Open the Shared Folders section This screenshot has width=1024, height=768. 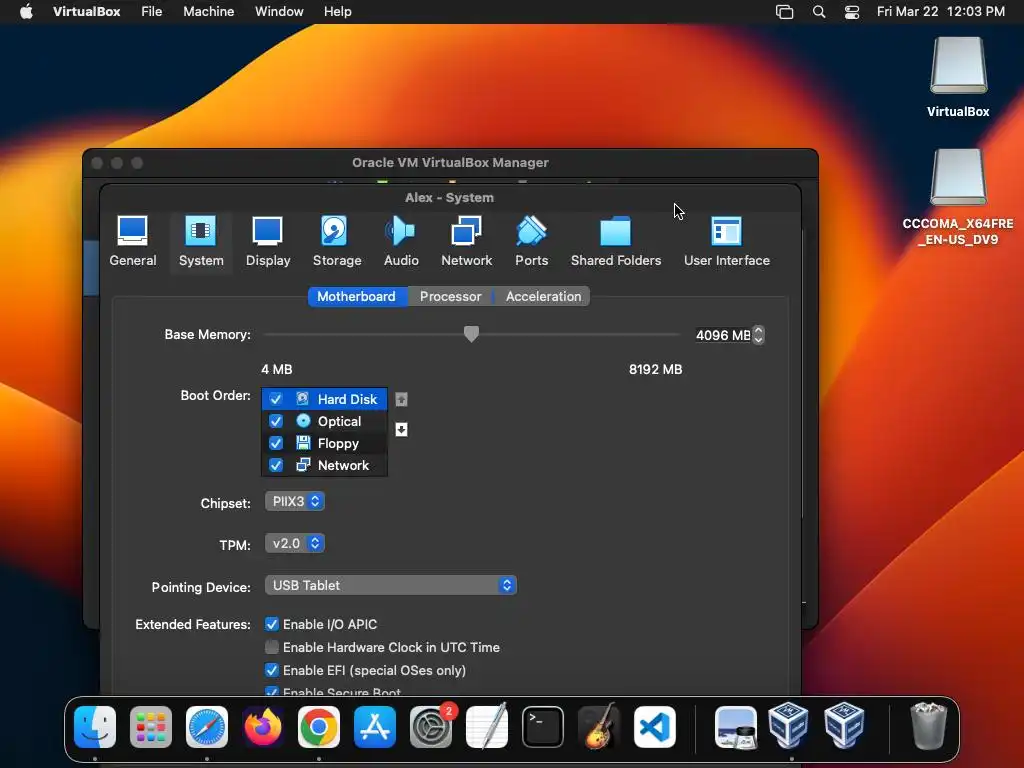click(x=616, y=242)
